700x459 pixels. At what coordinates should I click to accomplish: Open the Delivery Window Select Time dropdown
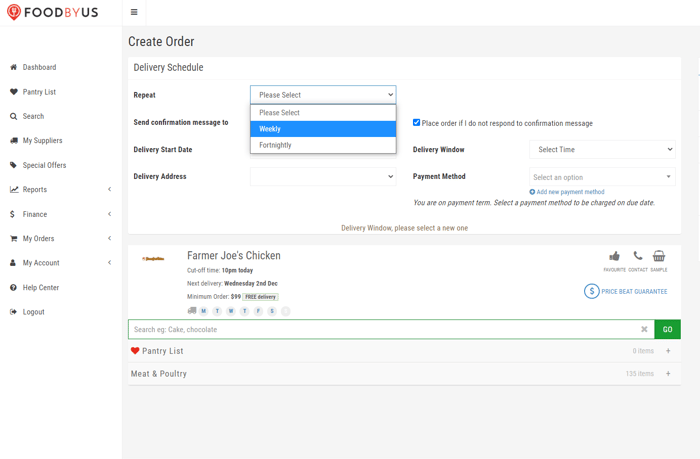click(602, 150)
